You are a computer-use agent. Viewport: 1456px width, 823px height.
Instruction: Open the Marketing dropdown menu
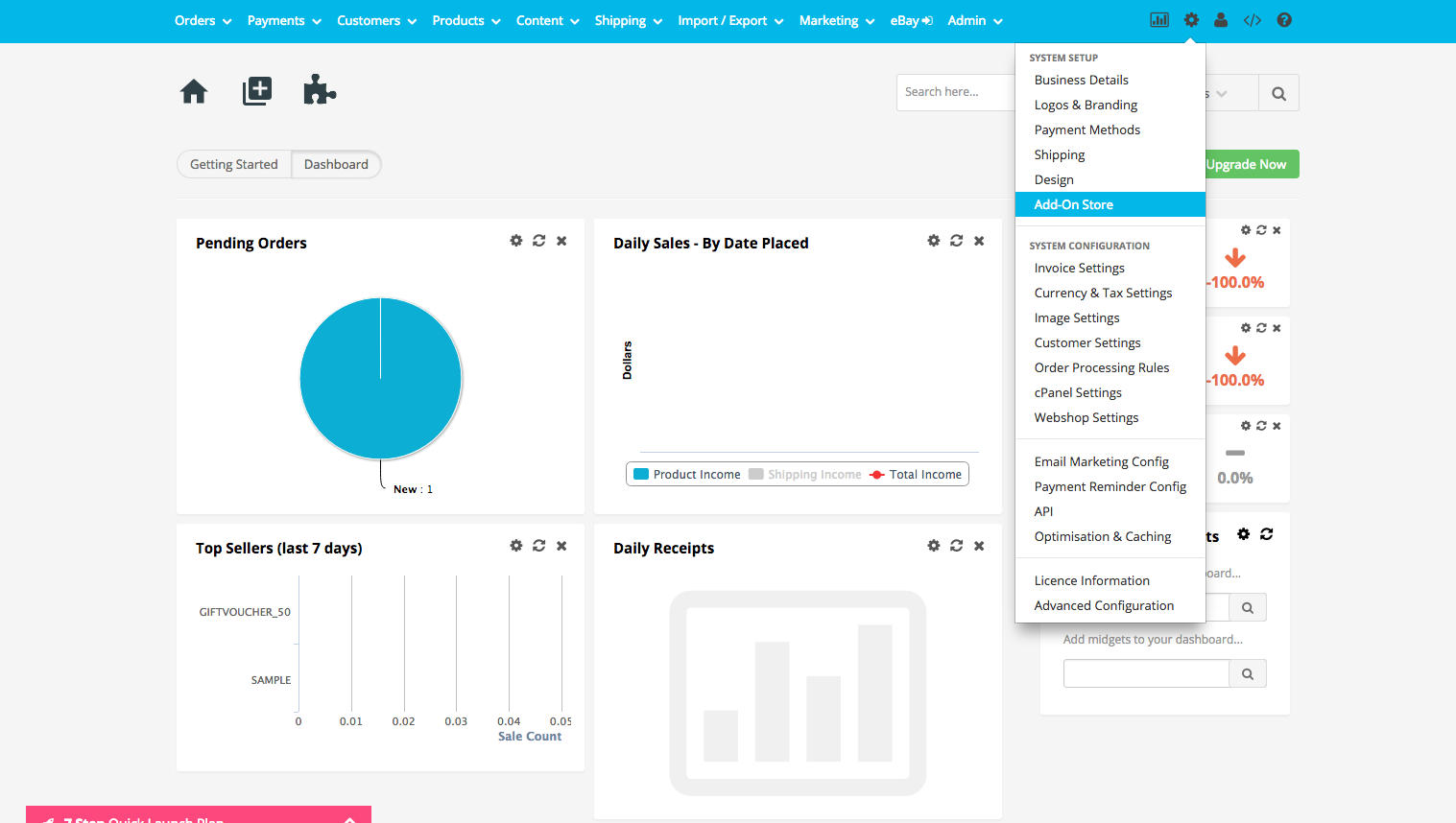(836, 21)
